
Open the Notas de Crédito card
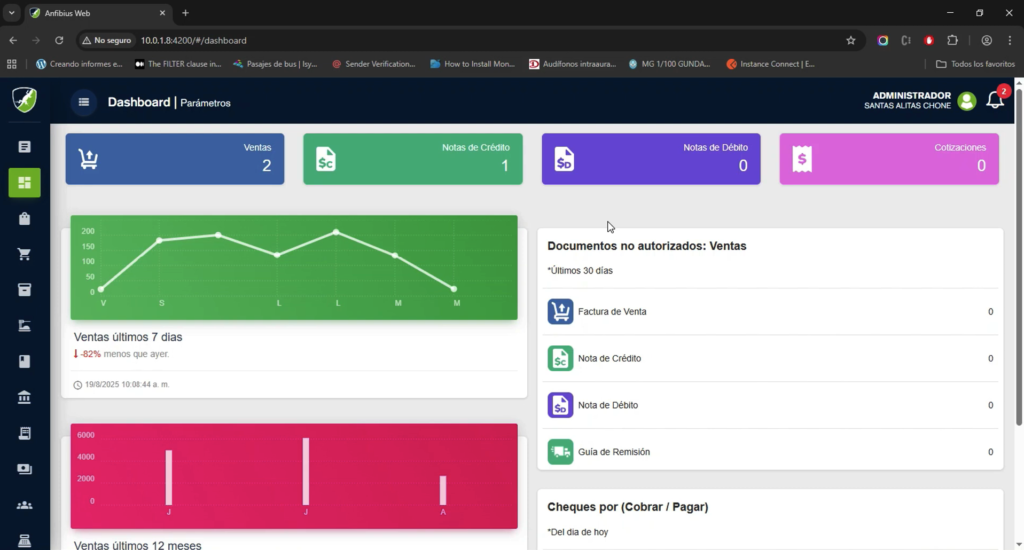pyautogui.click(x=412, y=159)
